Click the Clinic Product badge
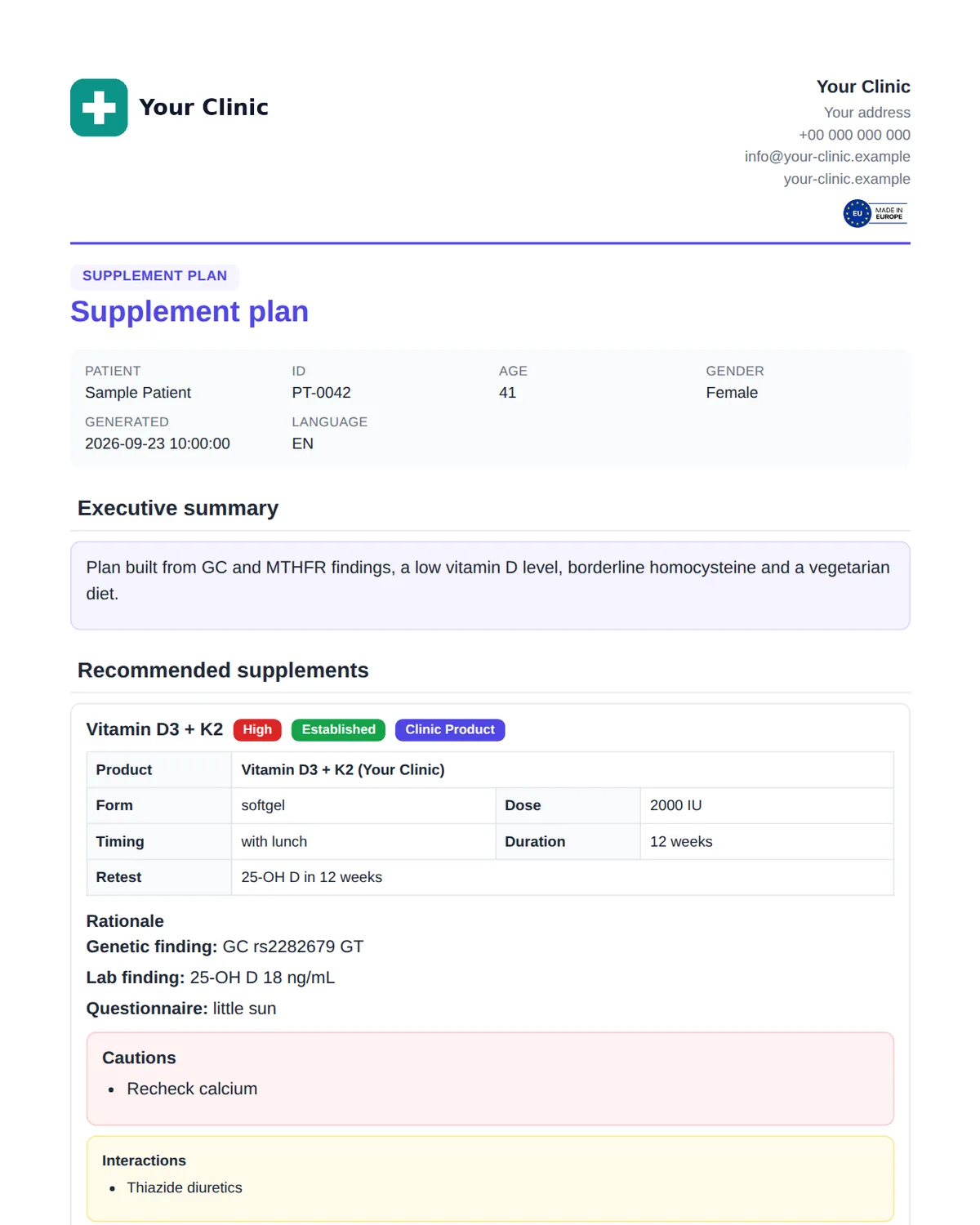 point(450,730)
